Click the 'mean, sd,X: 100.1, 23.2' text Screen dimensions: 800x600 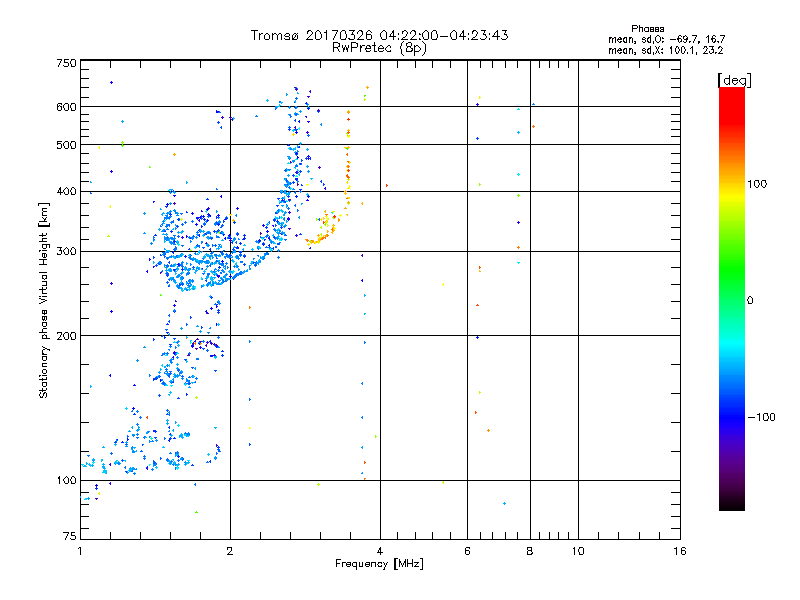pos(665,50)
